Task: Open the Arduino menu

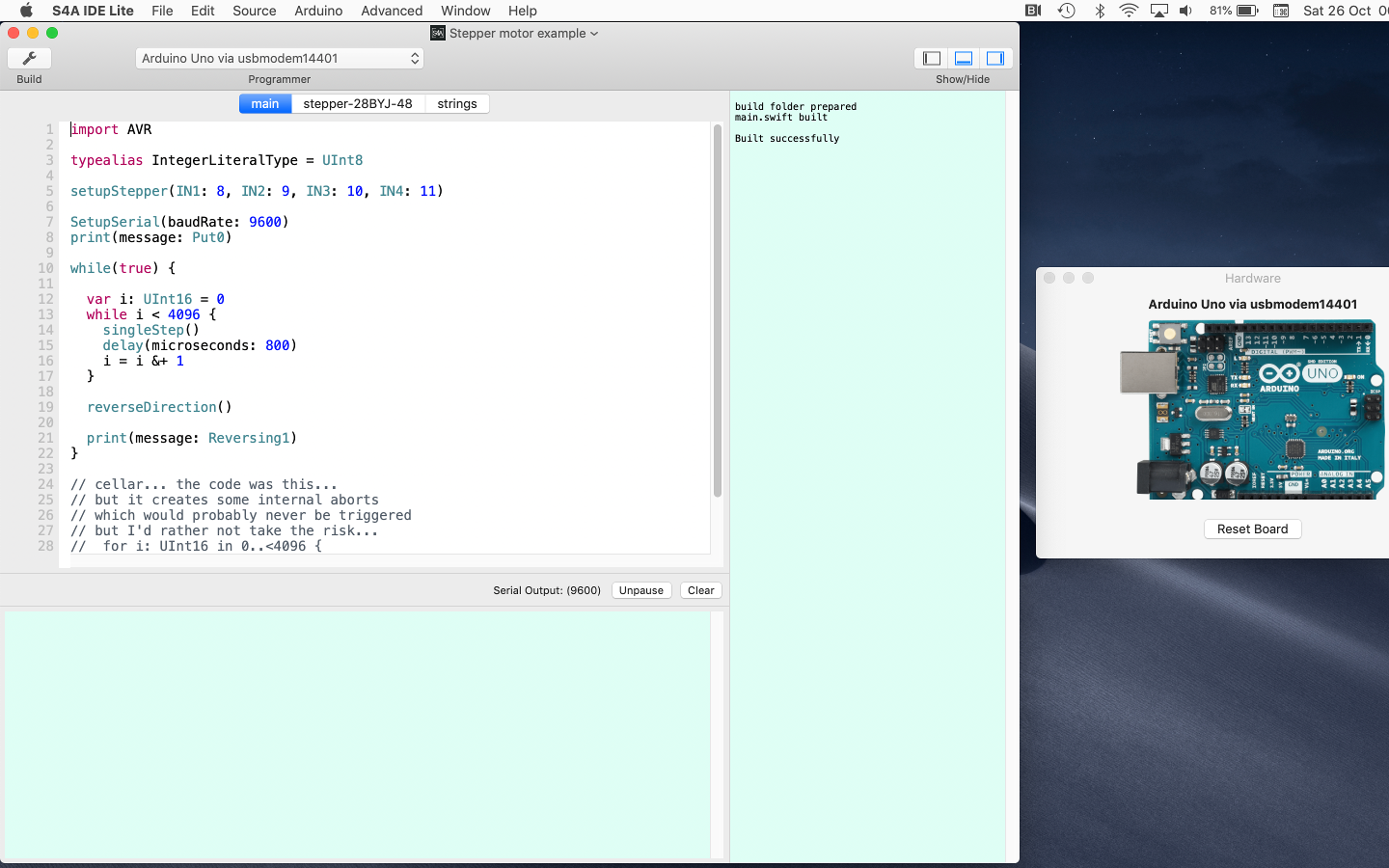Action: pyautogui.click(x=318, y=11)
